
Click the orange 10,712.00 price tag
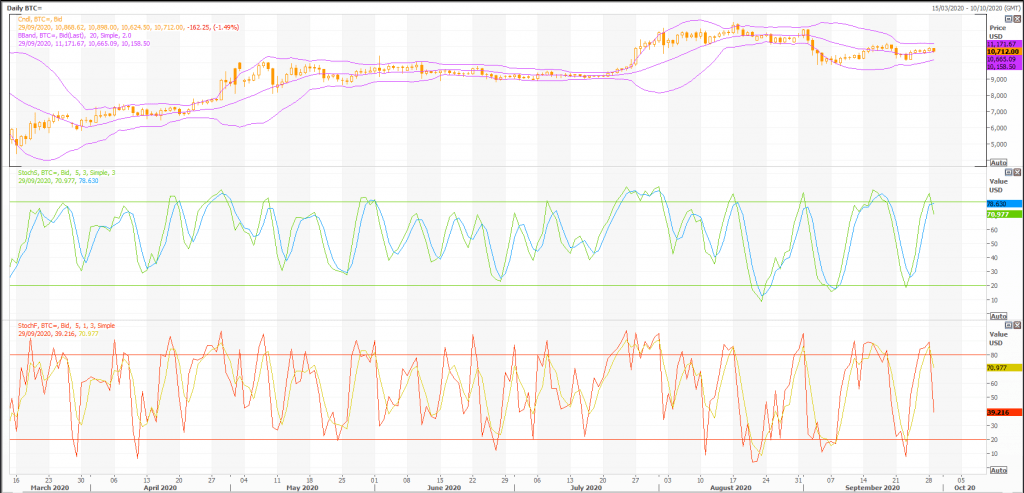(x=999, y=52)
